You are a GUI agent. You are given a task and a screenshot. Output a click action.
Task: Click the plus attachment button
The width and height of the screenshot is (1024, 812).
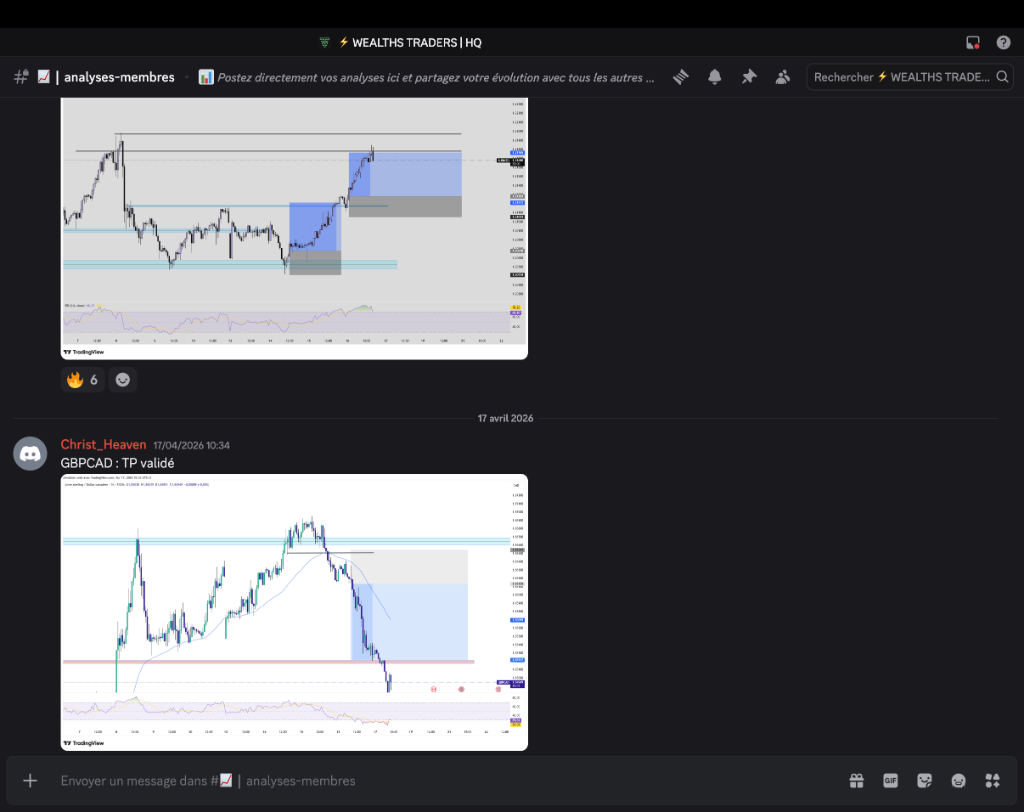[x=30, y=781]
